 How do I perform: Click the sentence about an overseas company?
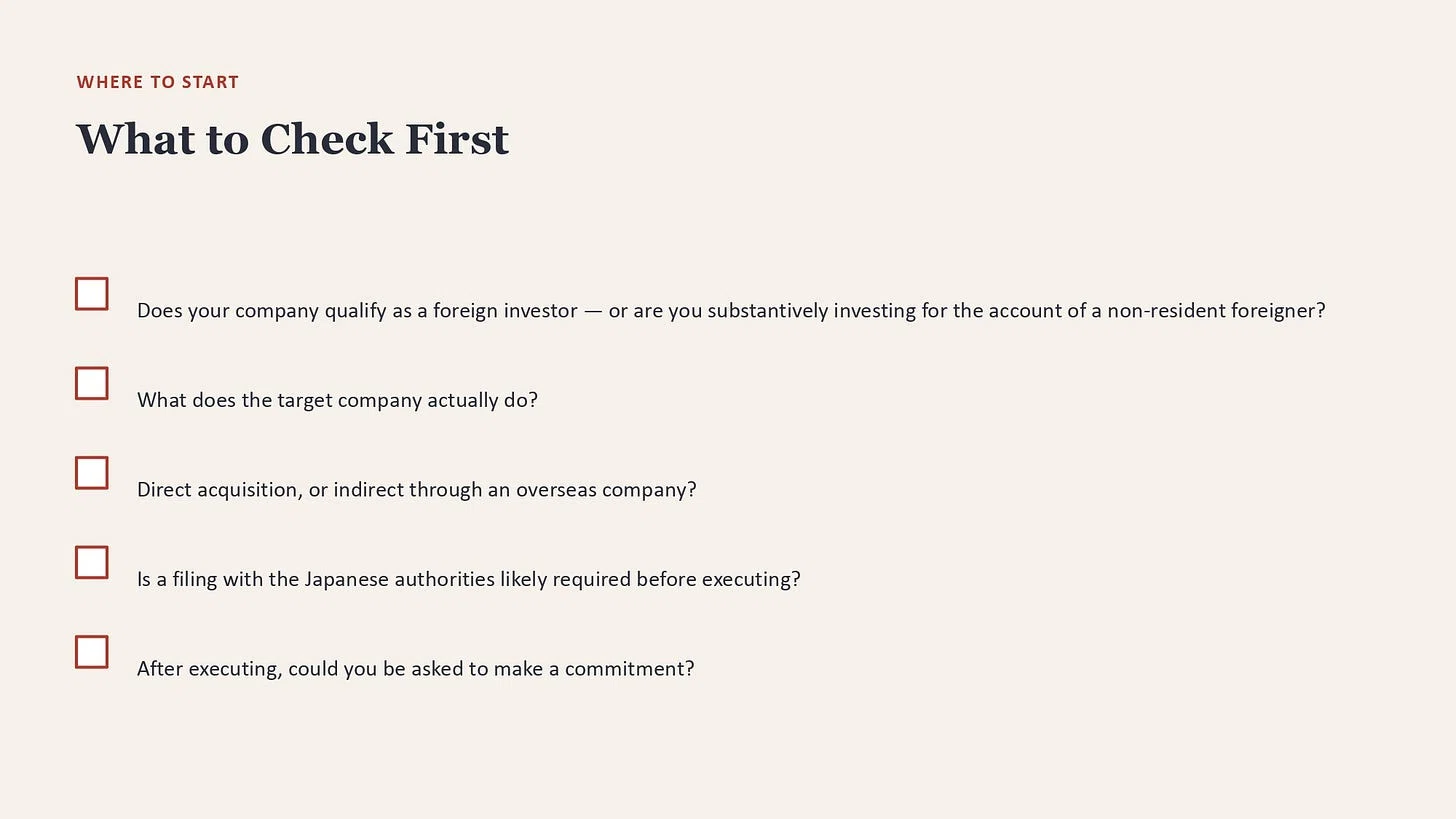[x=416, y=490]
